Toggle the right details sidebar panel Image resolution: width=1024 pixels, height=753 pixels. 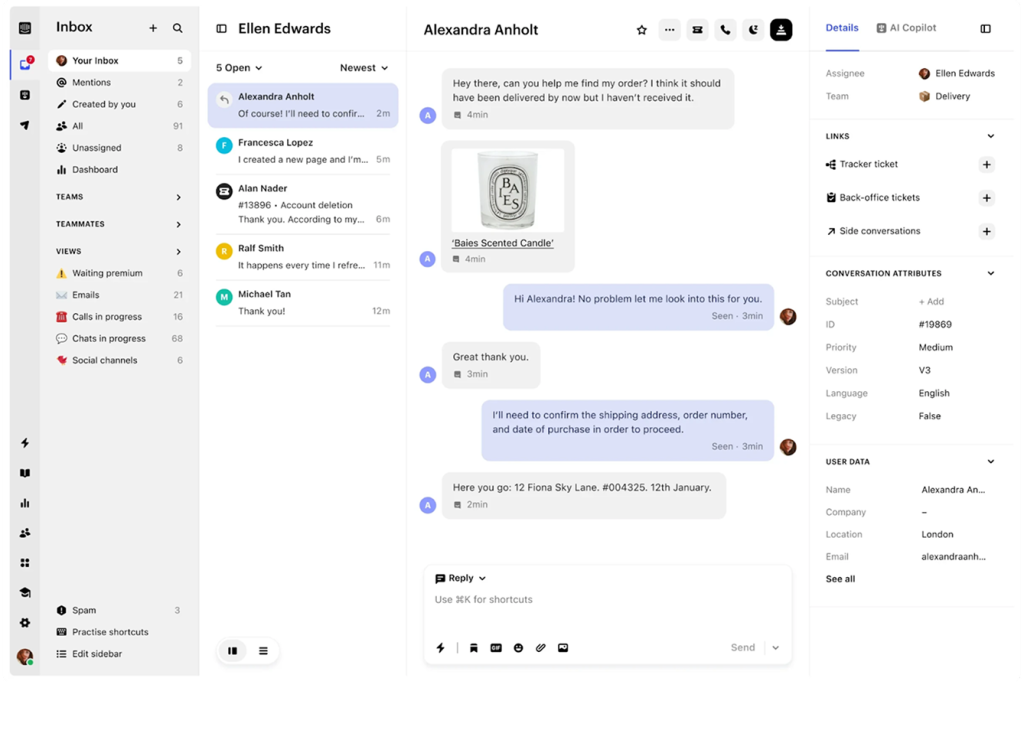[985, 29]
